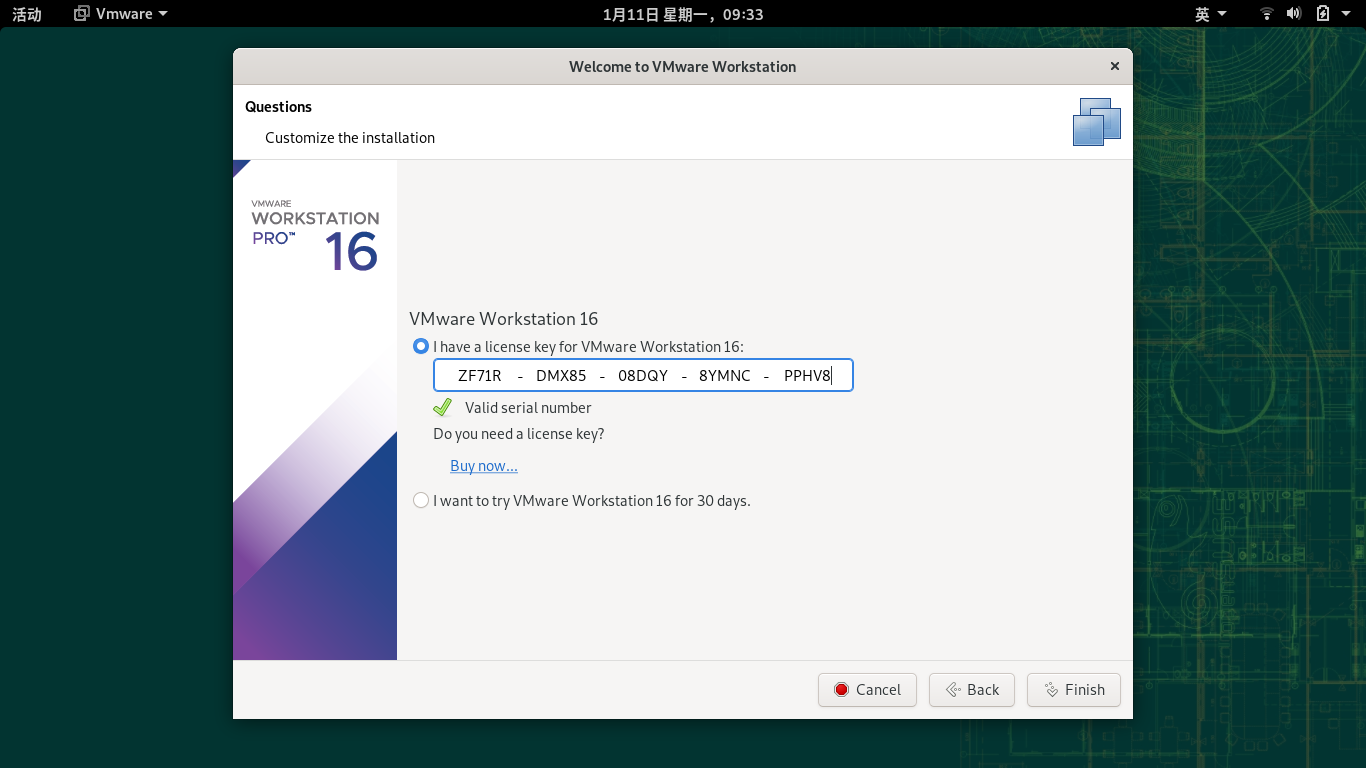
Task: Expand the system menu arrow in top bar
Action: coord(1348,14)
